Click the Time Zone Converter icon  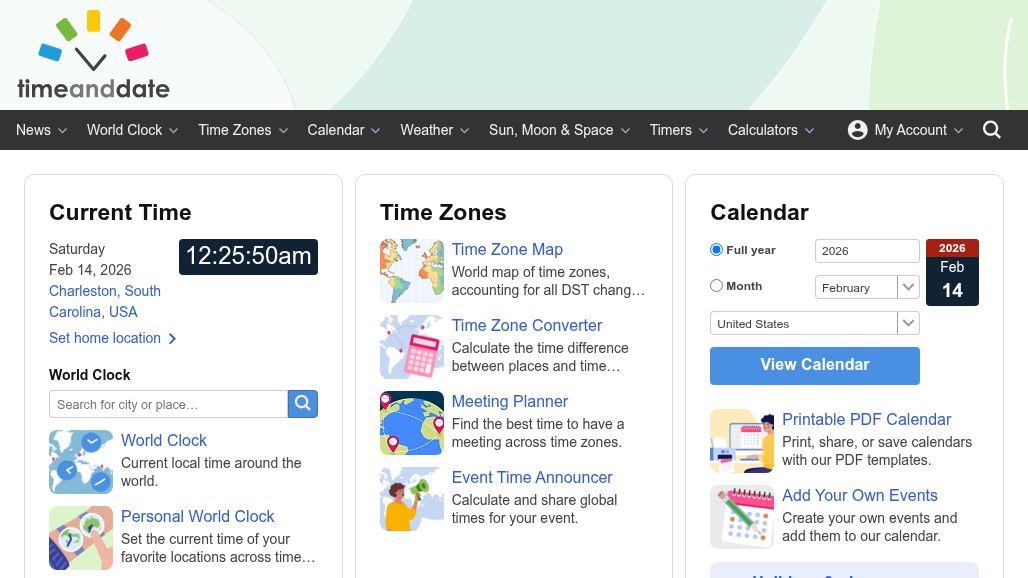point(411,347)
